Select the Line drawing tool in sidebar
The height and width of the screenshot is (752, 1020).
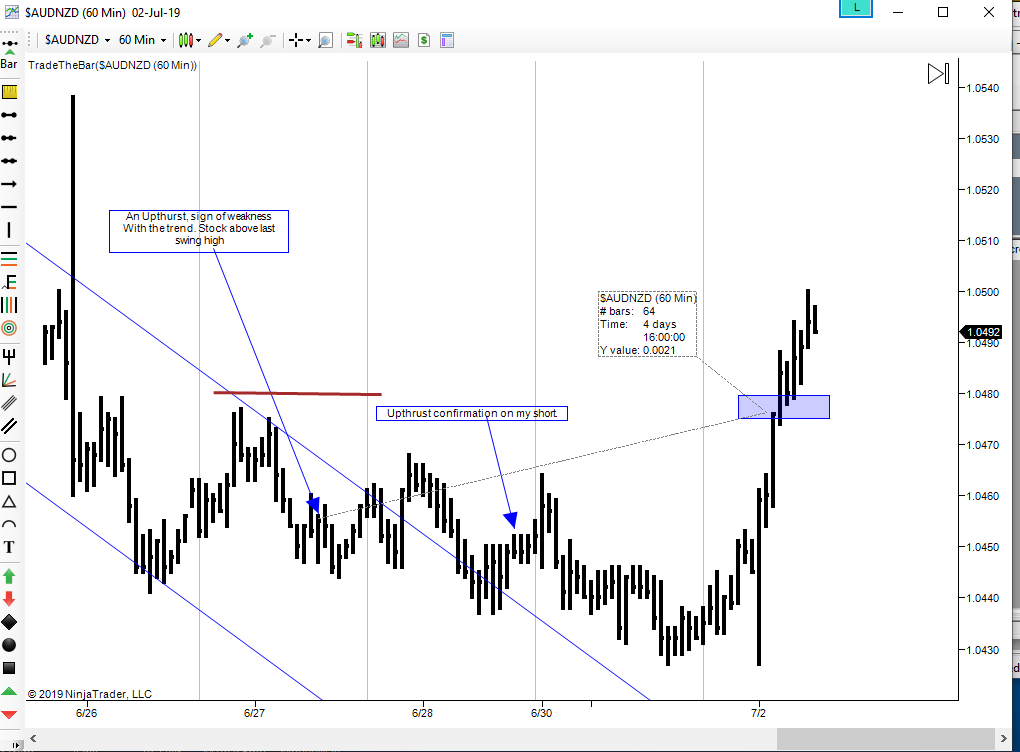9,115
